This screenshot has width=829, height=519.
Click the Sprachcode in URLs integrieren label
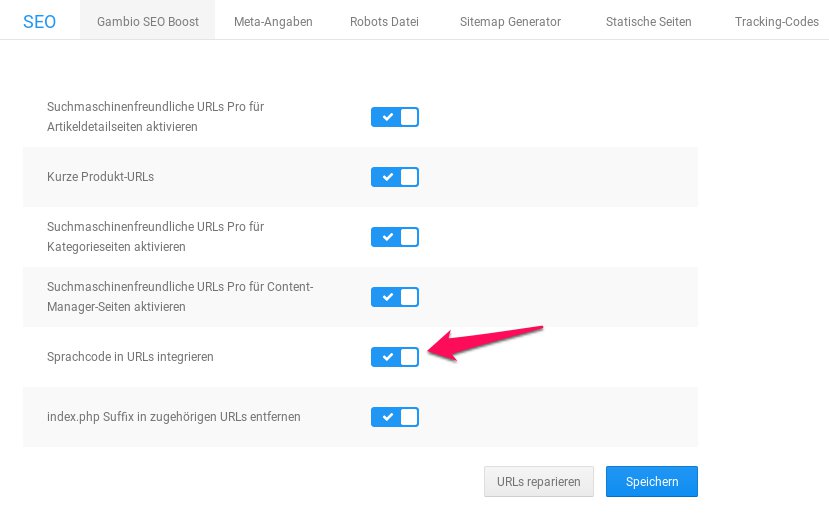coord(130,357)
